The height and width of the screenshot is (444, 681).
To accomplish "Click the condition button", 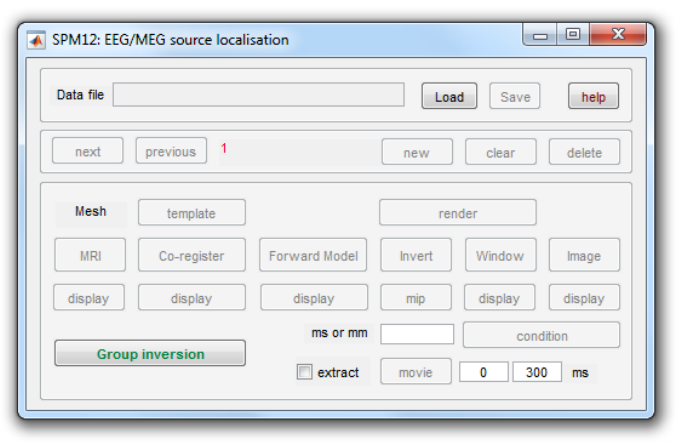I will point(542,335).
